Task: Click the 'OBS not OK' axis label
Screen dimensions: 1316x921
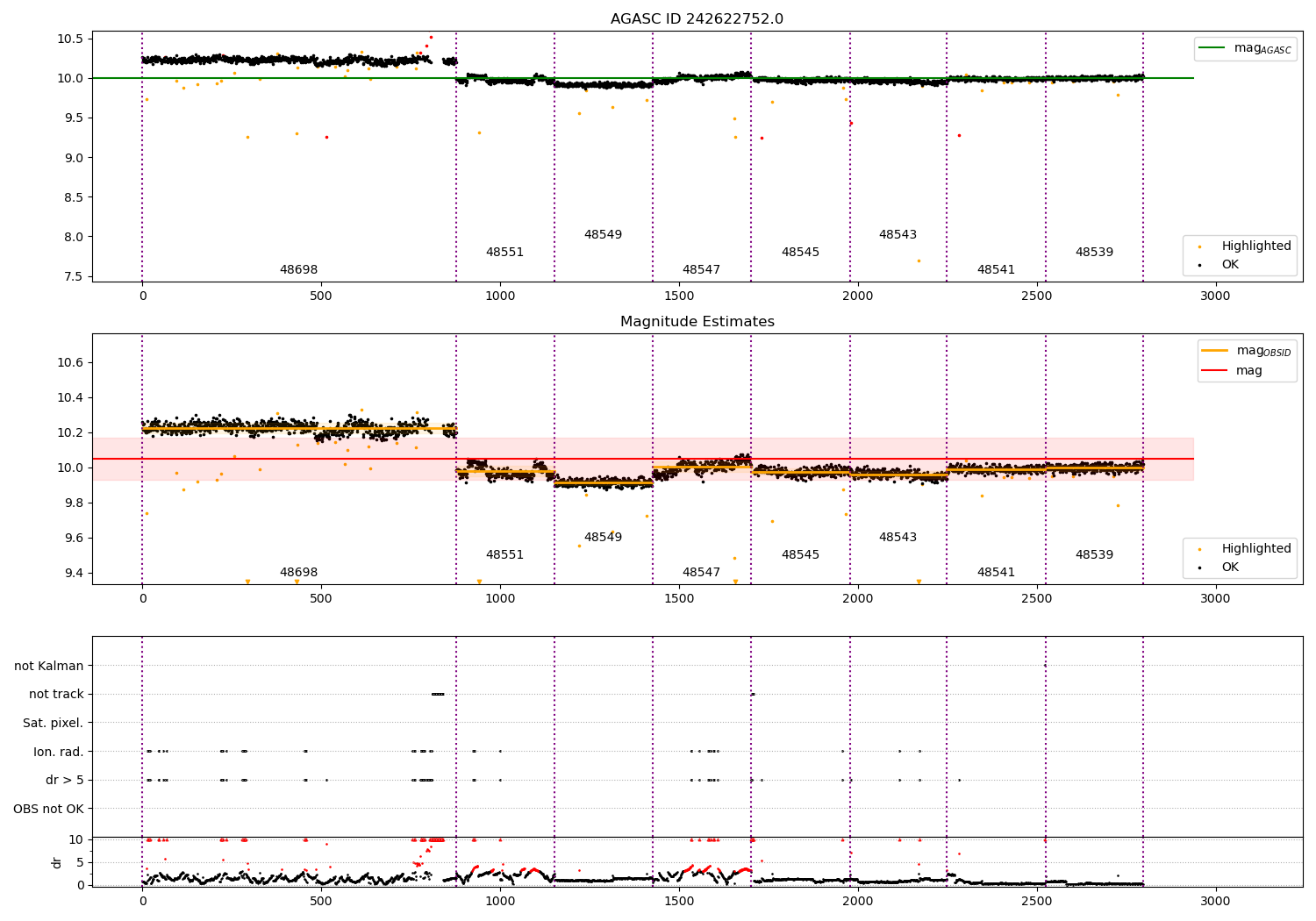Action: pos(49,809)
